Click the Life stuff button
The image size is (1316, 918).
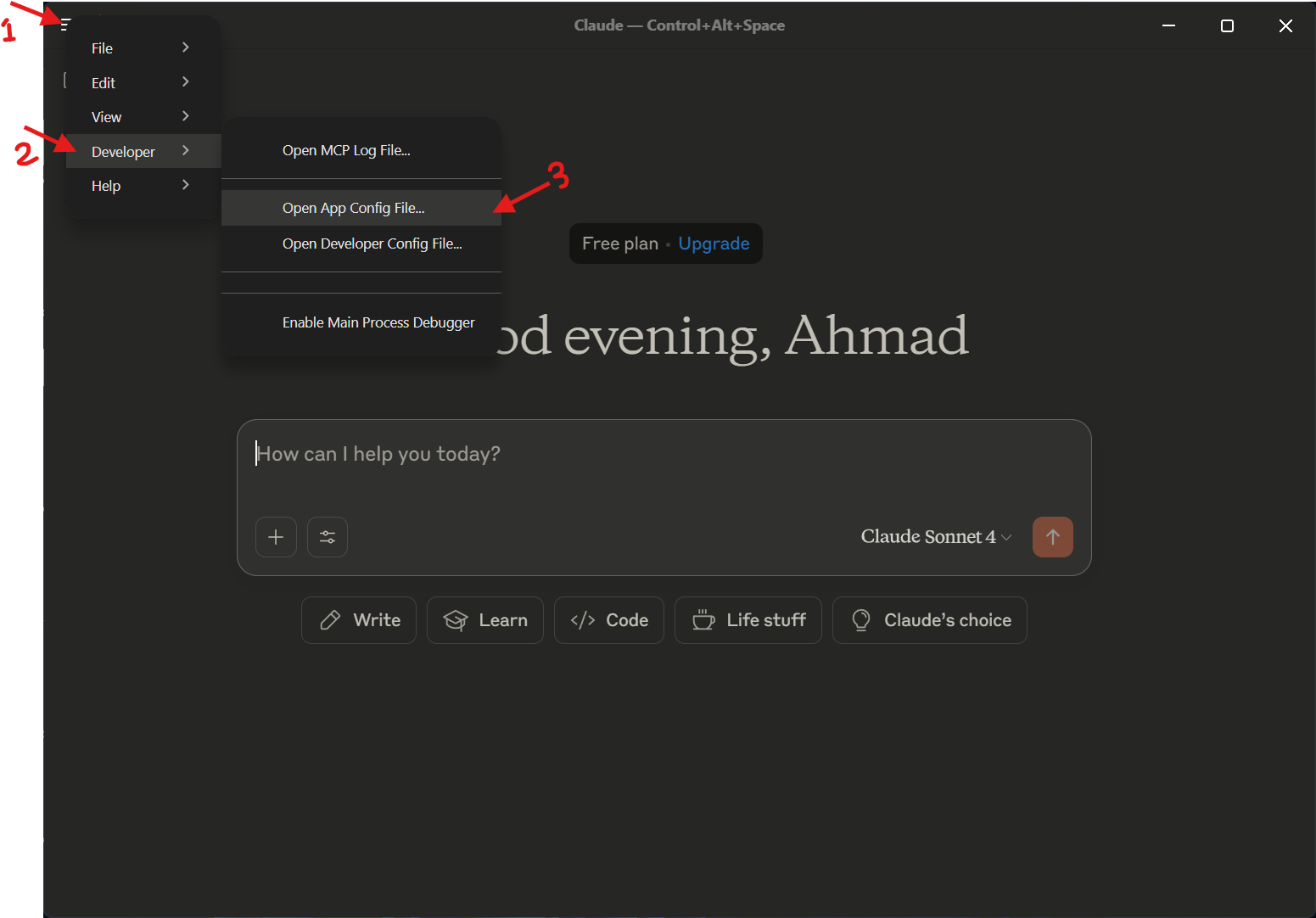748,620
